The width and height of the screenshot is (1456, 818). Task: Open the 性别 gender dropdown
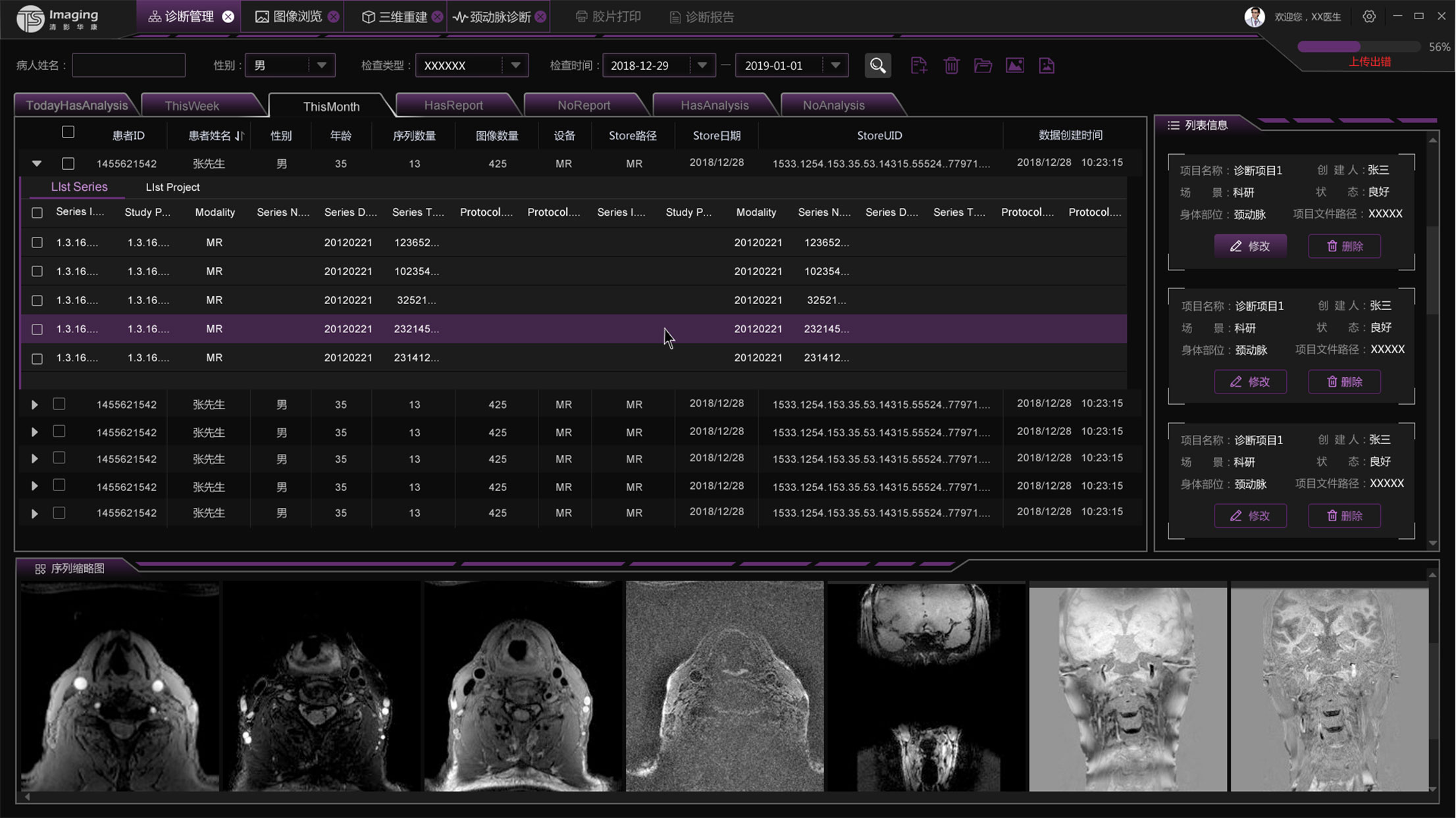(321, 65)
